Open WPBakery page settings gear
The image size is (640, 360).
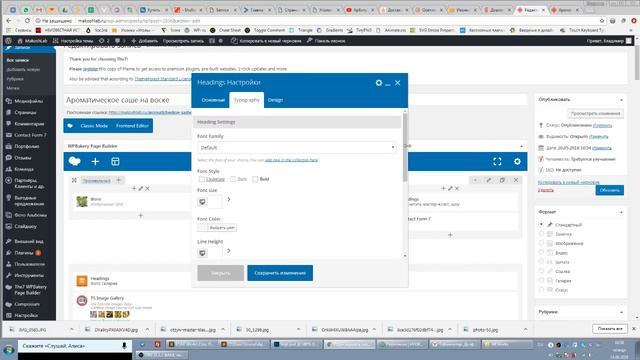517,162
